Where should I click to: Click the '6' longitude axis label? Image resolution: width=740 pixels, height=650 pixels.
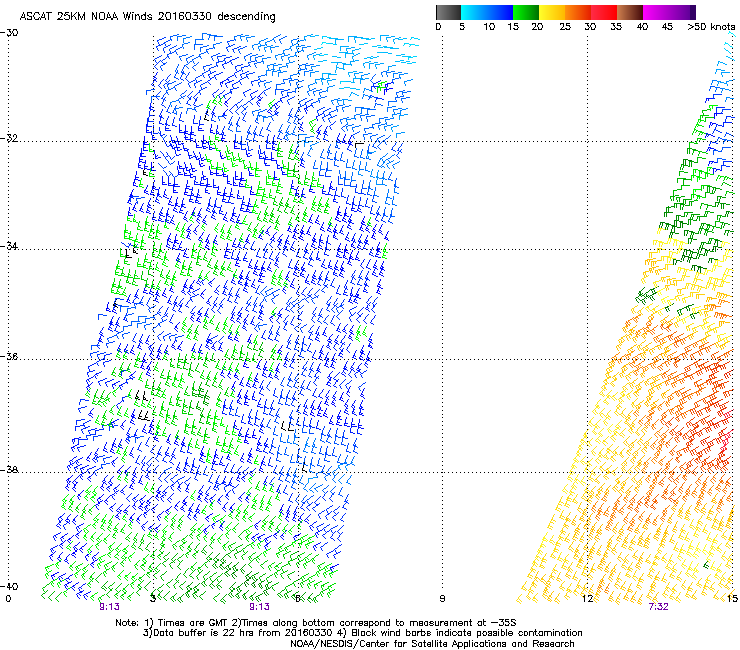point(297,599)
